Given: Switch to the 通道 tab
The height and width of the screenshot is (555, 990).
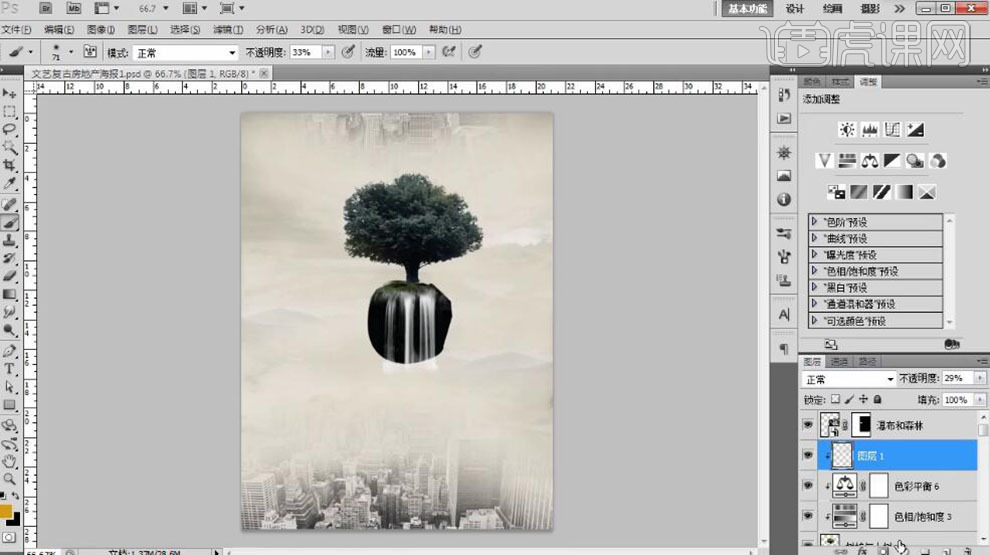Looking at the screenshot, I should point(839,362).
